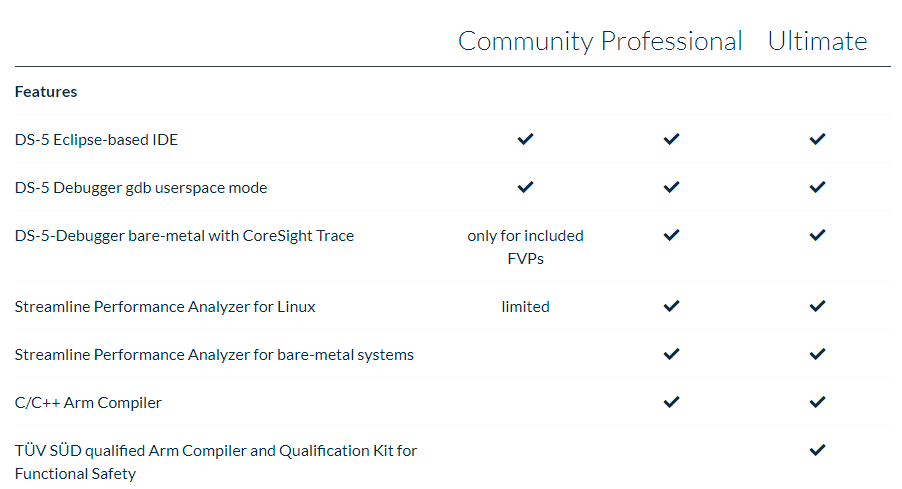The image size is (902, 489).
Task: Click Ultimate checkmark for CoreSight Trace row
Action: coord(817,235)
